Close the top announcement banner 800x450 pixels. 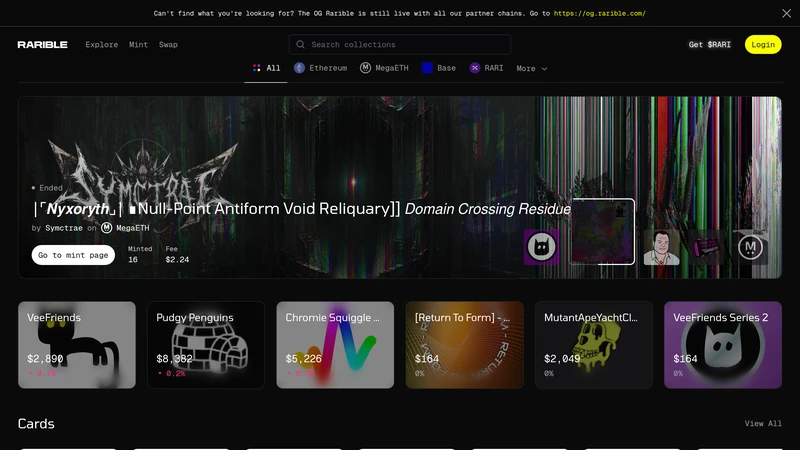point(786,13)
